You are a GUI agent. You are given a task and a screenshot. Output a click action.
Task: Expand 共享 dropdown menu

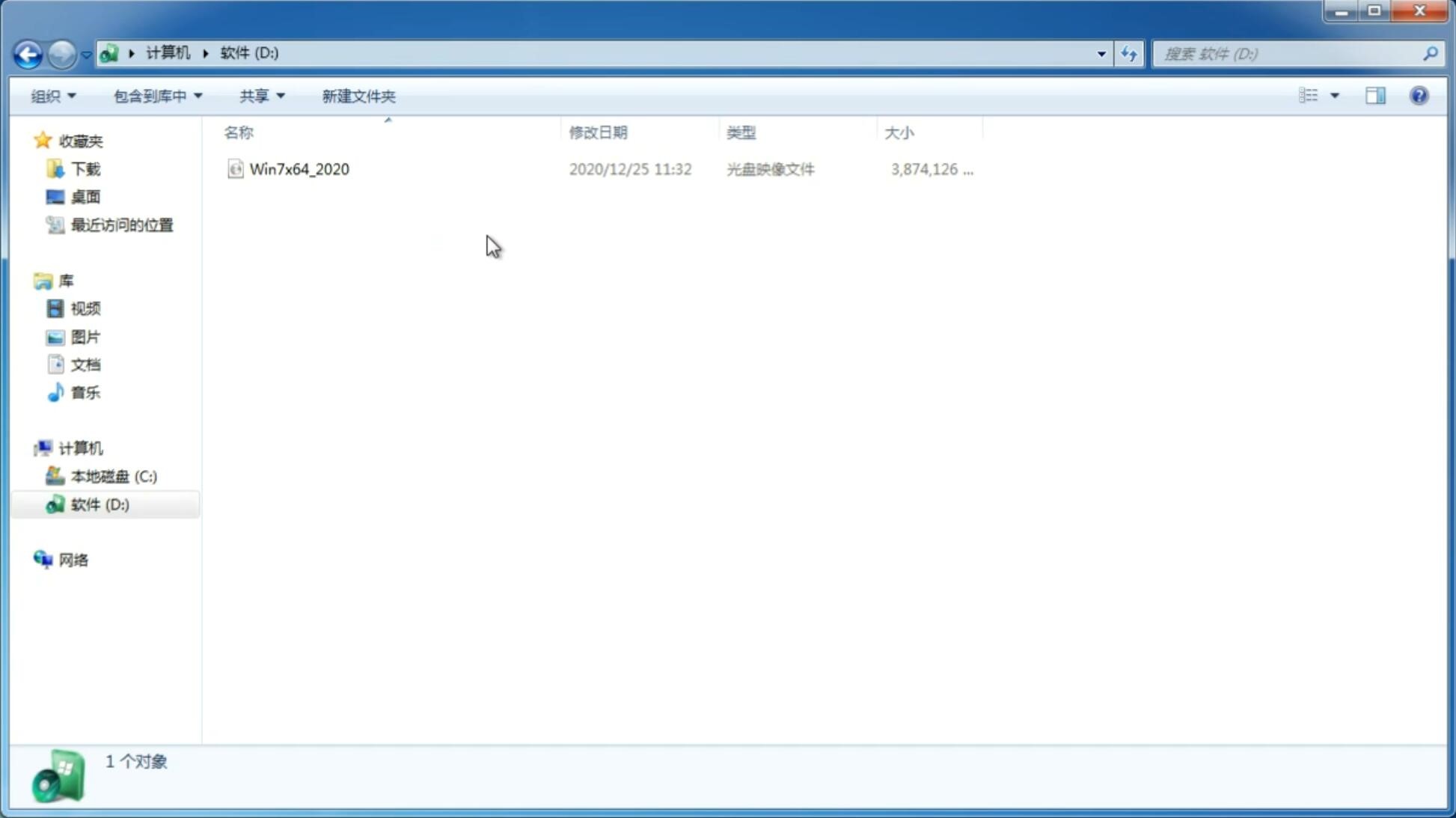pos(262,95)
